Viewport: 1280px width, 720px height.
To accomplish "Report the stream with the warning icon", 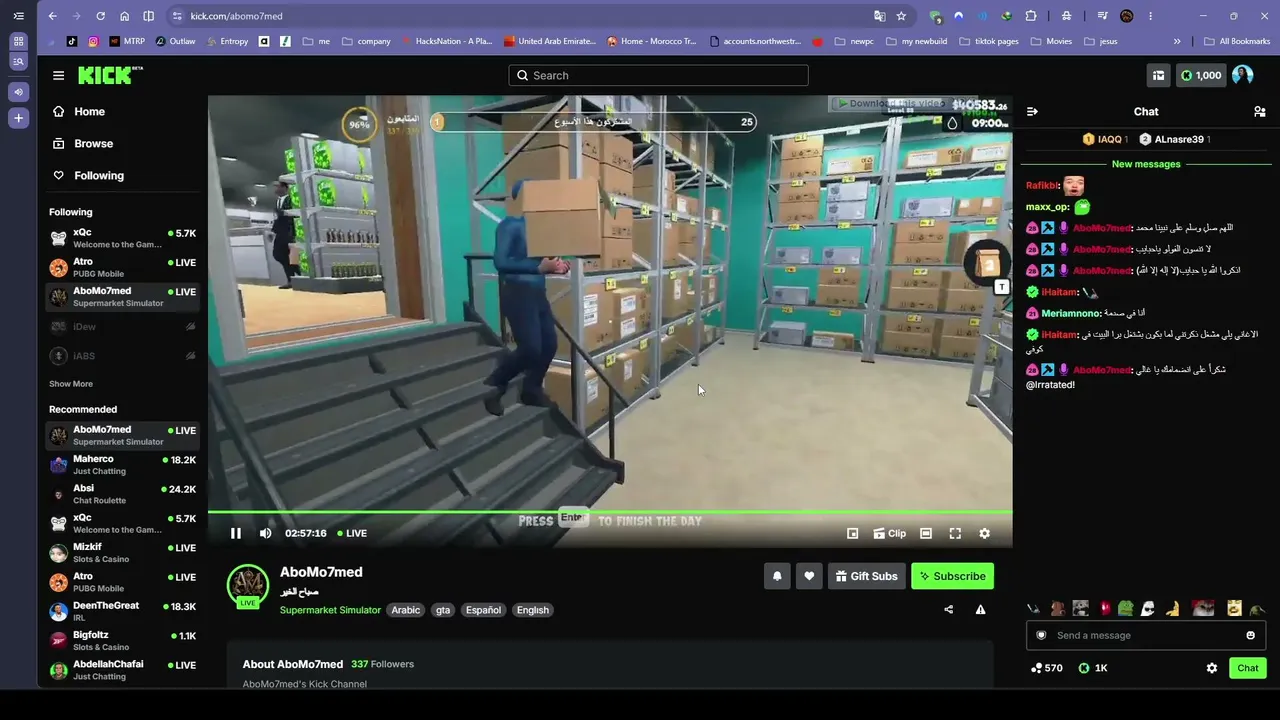I will coord(980,609).
